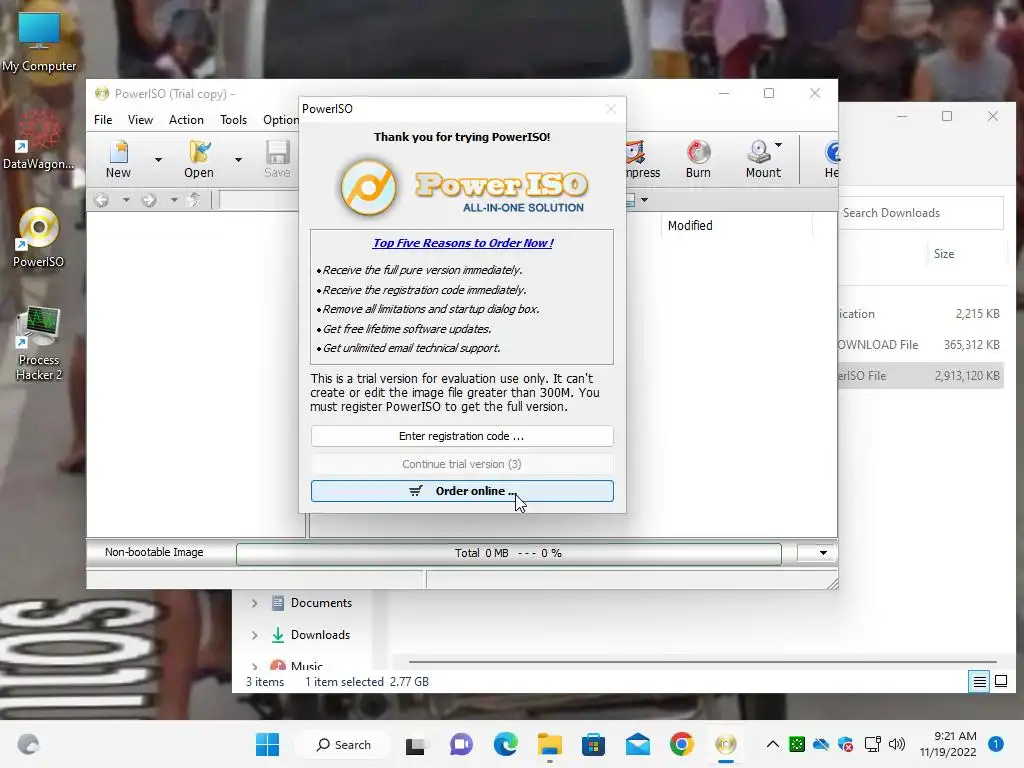
Task: Select the 2,913,120 KB file row
Action: 921,376
